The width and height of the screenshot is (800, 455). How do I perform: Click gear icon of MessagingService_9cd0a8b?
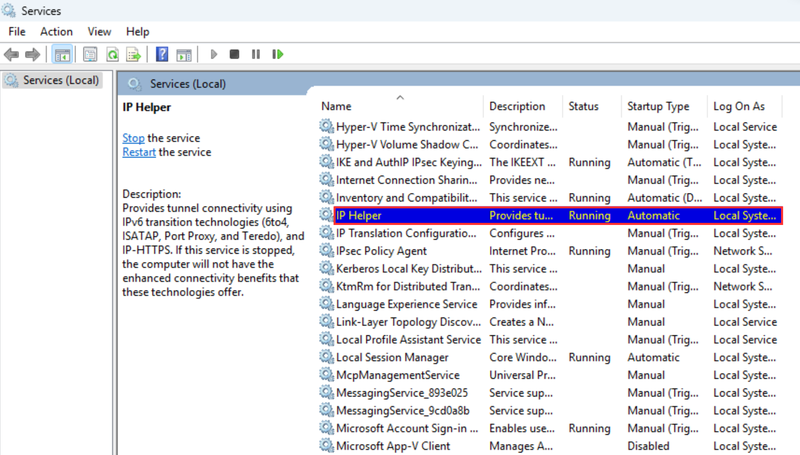point(327,410)
